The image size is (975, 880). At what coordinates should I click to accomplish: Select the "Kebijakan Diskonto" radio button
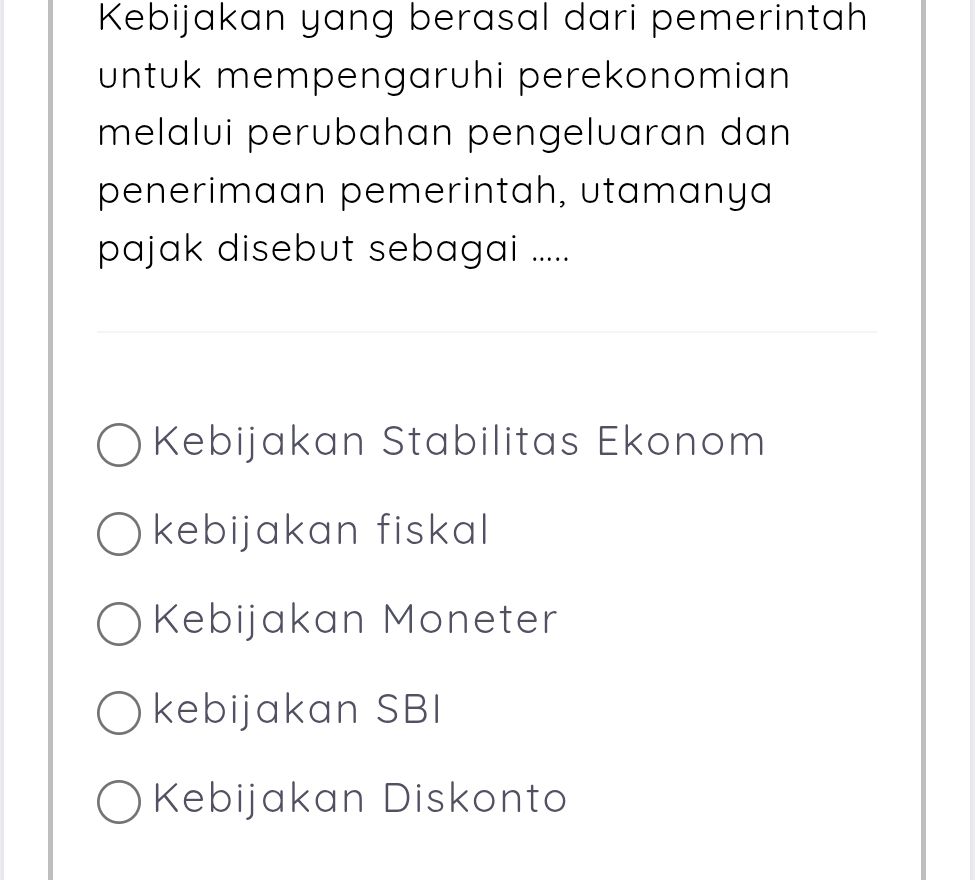pos(118,801)
